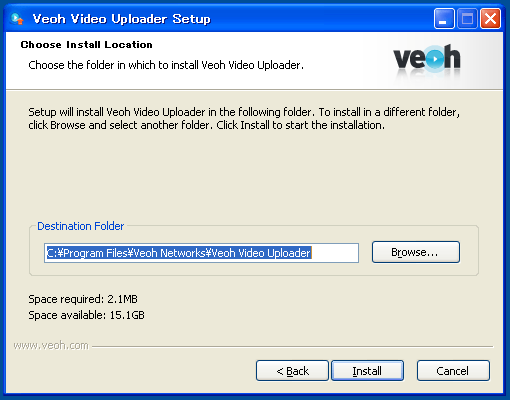This screenshot has width=510, height=400.
Task: Close the Setup window with red X
Action: click(x=490, y=19)
